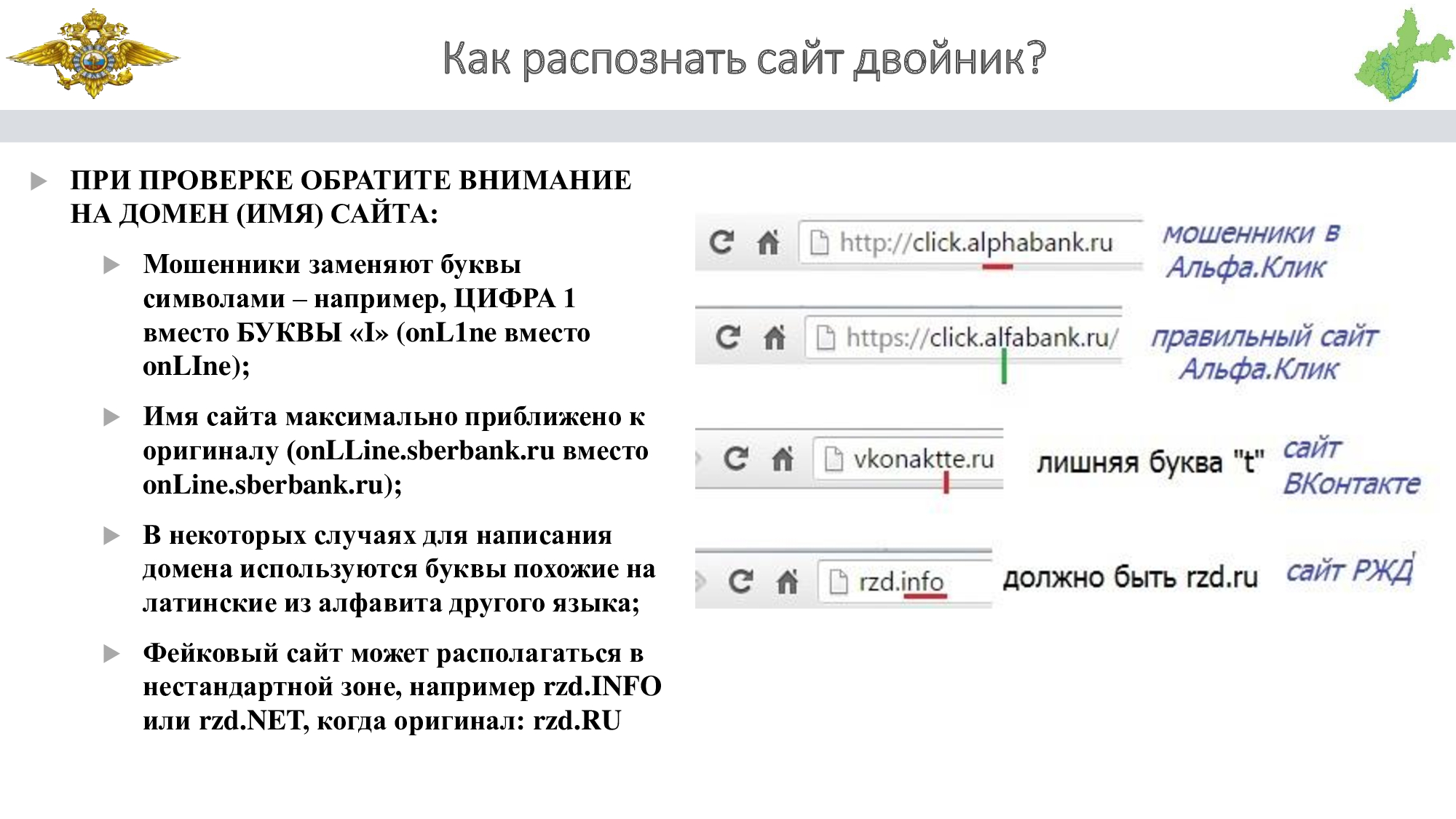Click the green region map image
The height and width of the screenshot is (819, 1456).
tap(1404, 55)
